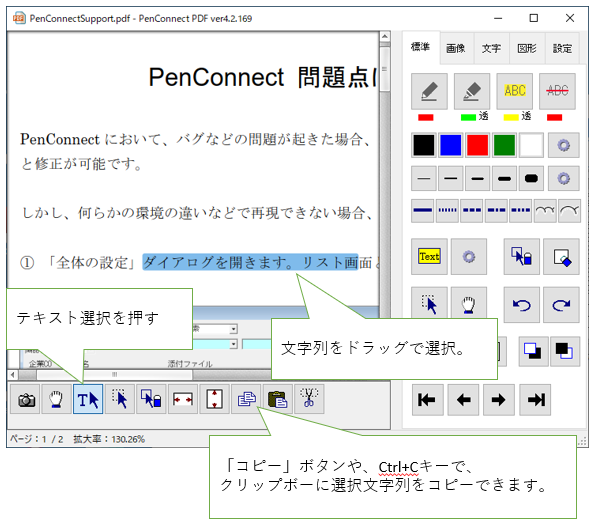
Task: Click the horizontal scrollbar left arrow
Action: 13,375
